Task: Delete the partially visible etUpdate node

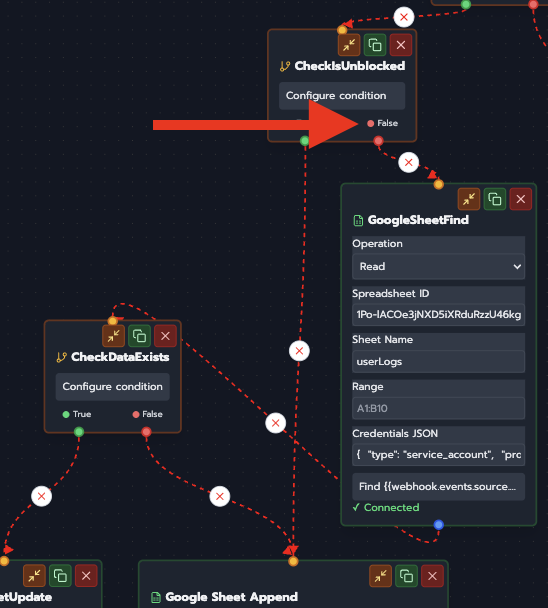Action: [x=86, y=576]
